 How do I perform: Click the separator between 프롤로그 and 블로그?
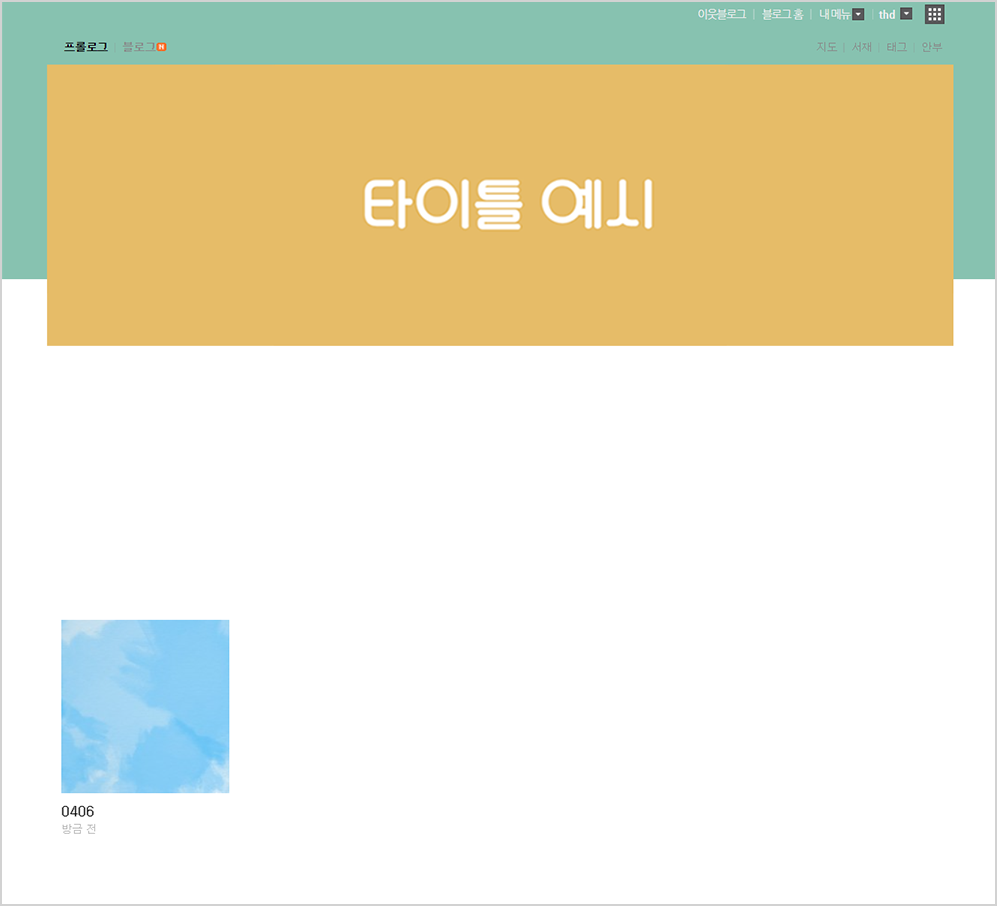(x=115, y=47)
